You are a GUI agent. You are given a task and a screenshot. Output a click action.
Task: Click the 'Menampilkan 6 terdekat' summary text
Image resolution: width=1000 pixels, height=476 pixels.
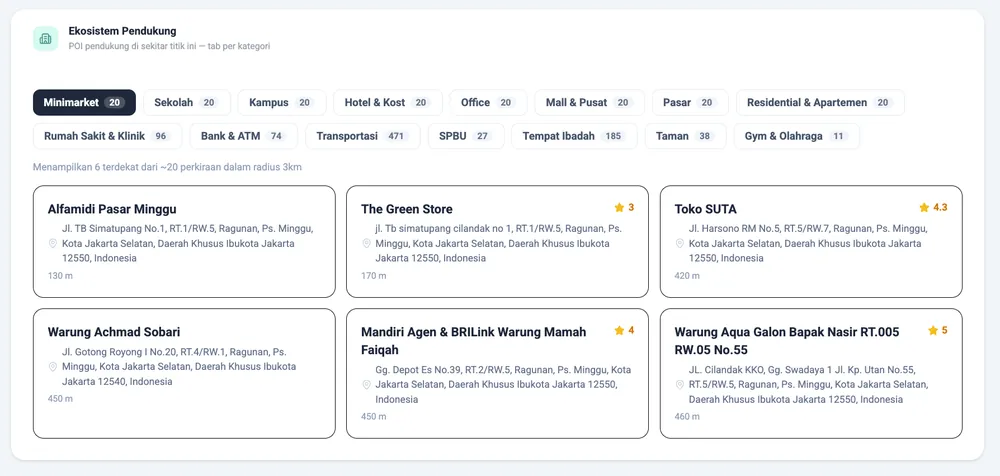tap(167, 167)
